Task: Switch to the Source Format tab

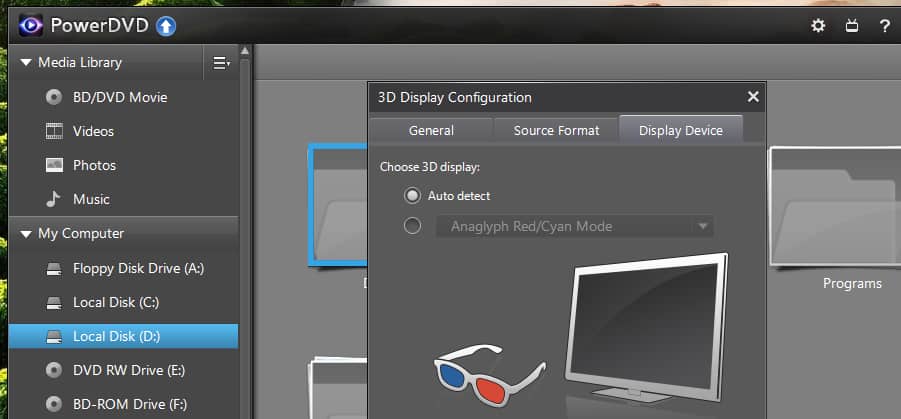Action: point(556,130)
